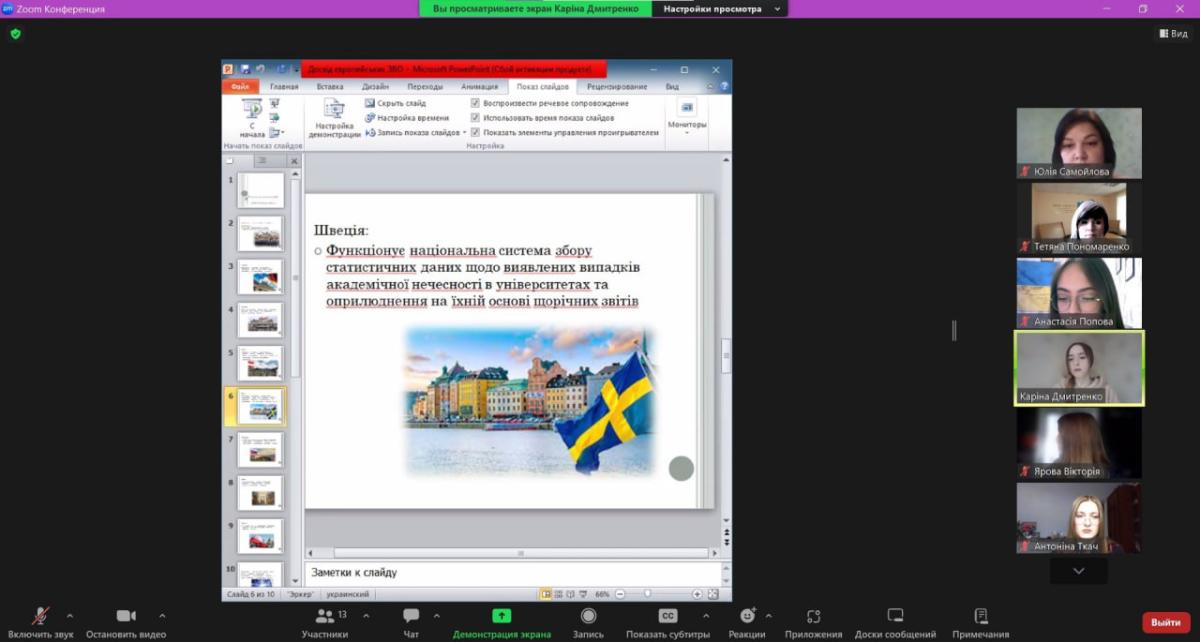Click the red Выйти button
Viewport: 1200px width, 642px height.
(x=1165, y=622)
